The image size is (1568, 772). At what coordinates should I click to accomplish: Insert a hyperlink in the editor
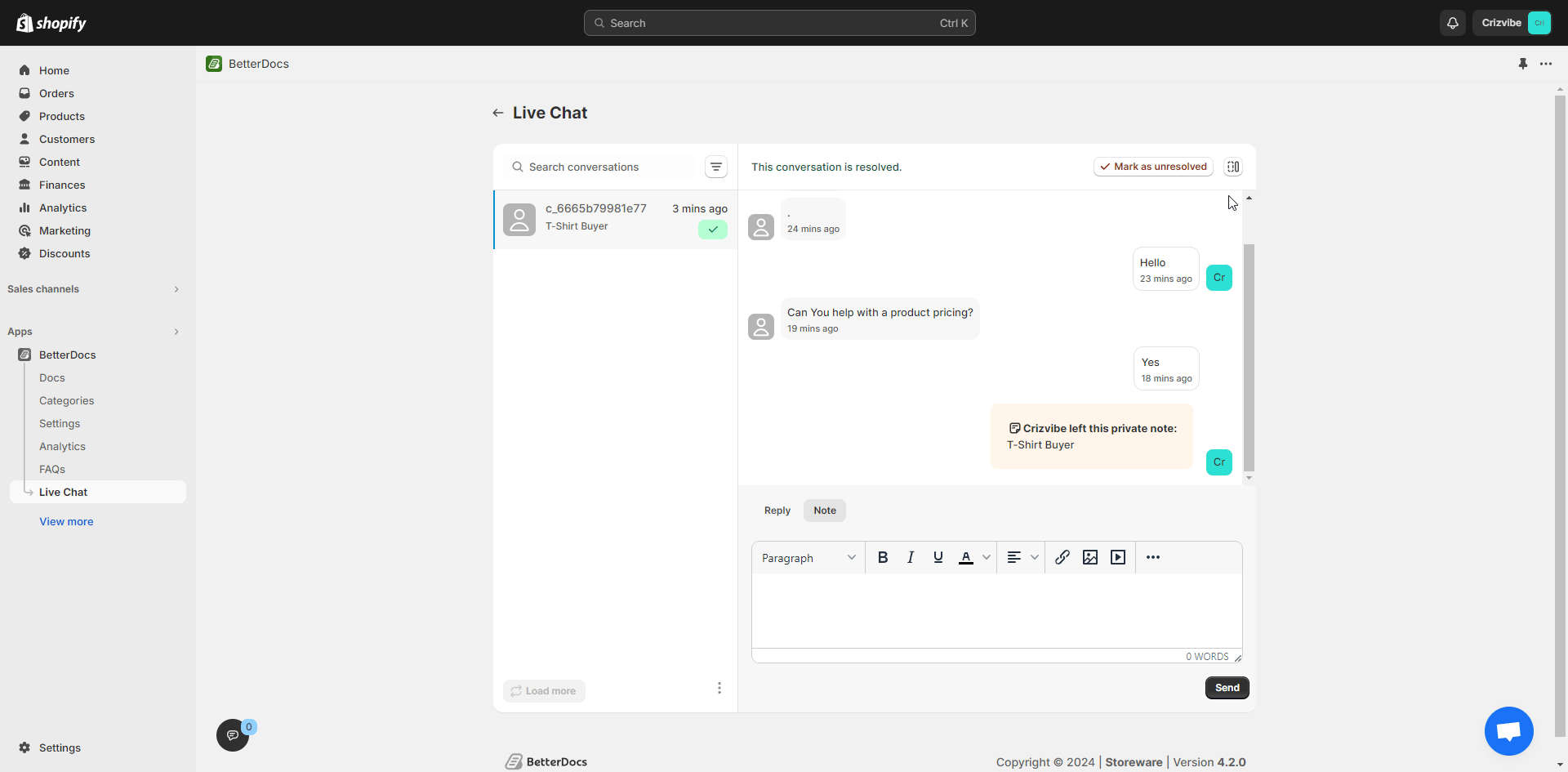(x=1062, y=557)
